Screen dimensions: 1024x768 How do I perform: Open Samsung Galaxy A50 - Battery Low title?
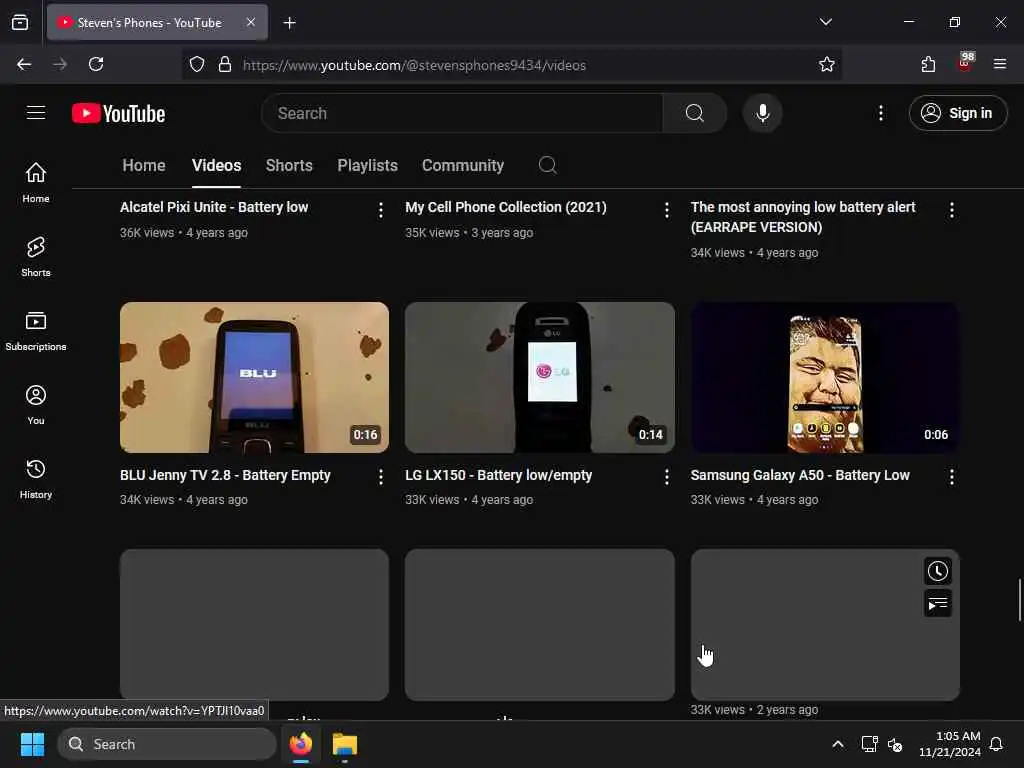pyautogui.click(x=800, y=475)
